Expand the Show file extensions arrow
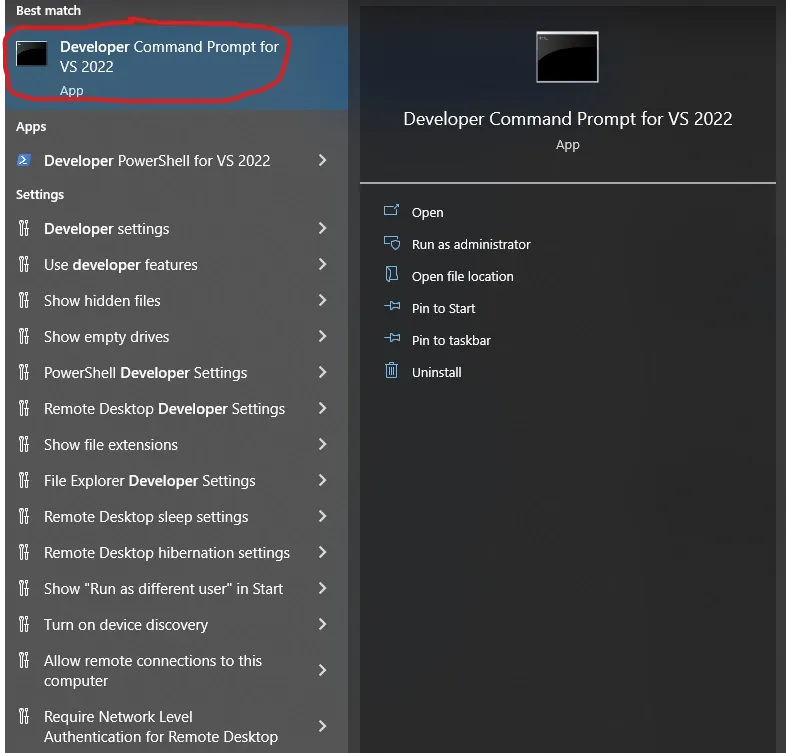Screen dimensions: 786x753 tap(323, 445)
